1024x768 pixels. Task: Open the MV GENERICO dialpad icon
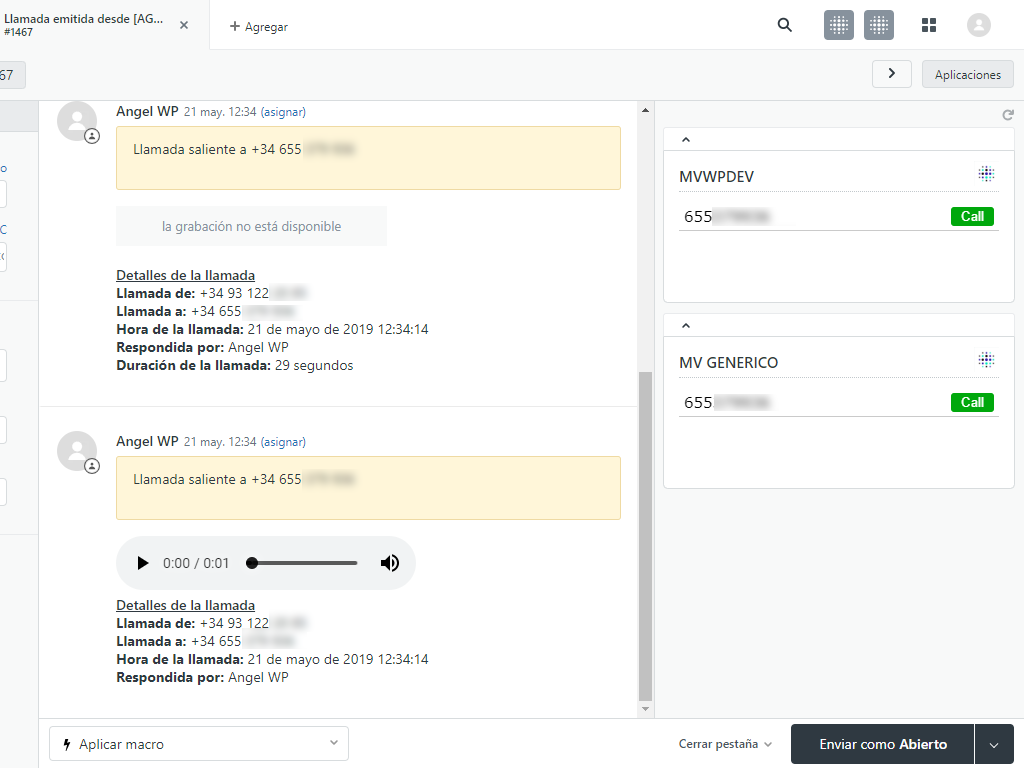(x=987, y=359)
